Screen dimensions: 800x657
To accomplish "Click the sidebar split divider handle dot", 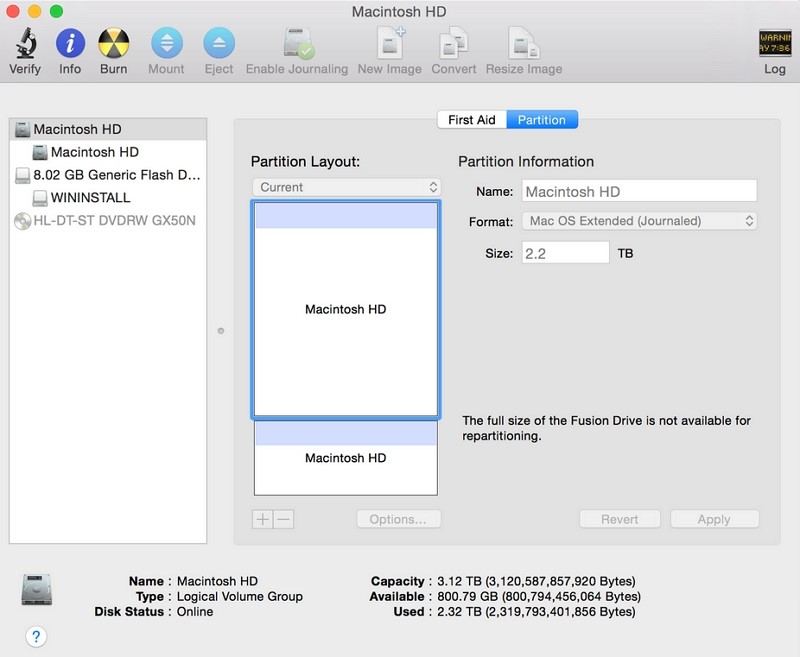I will [x=221, y=331].
